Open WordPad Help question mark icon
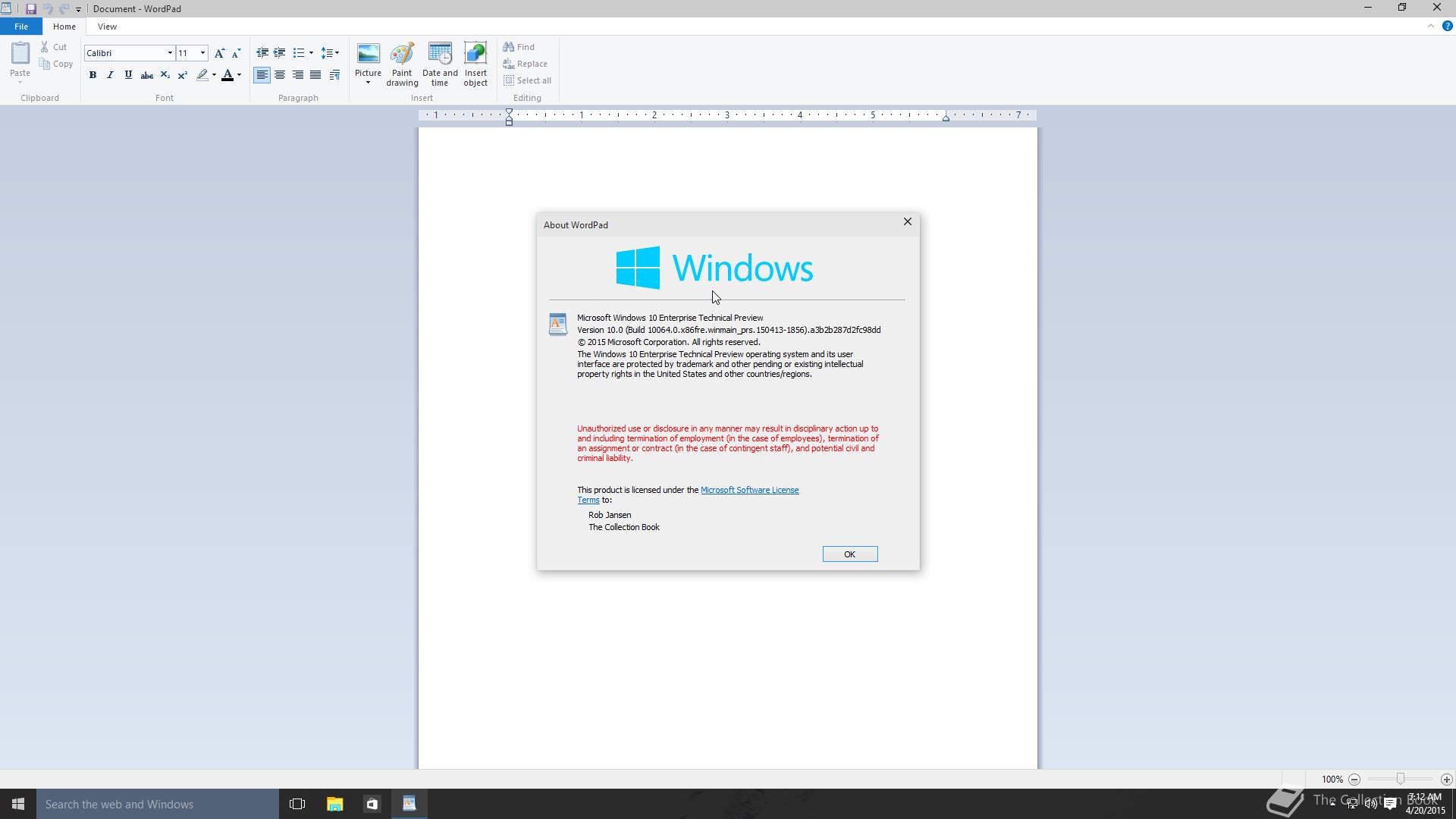 coord(1447,26)
